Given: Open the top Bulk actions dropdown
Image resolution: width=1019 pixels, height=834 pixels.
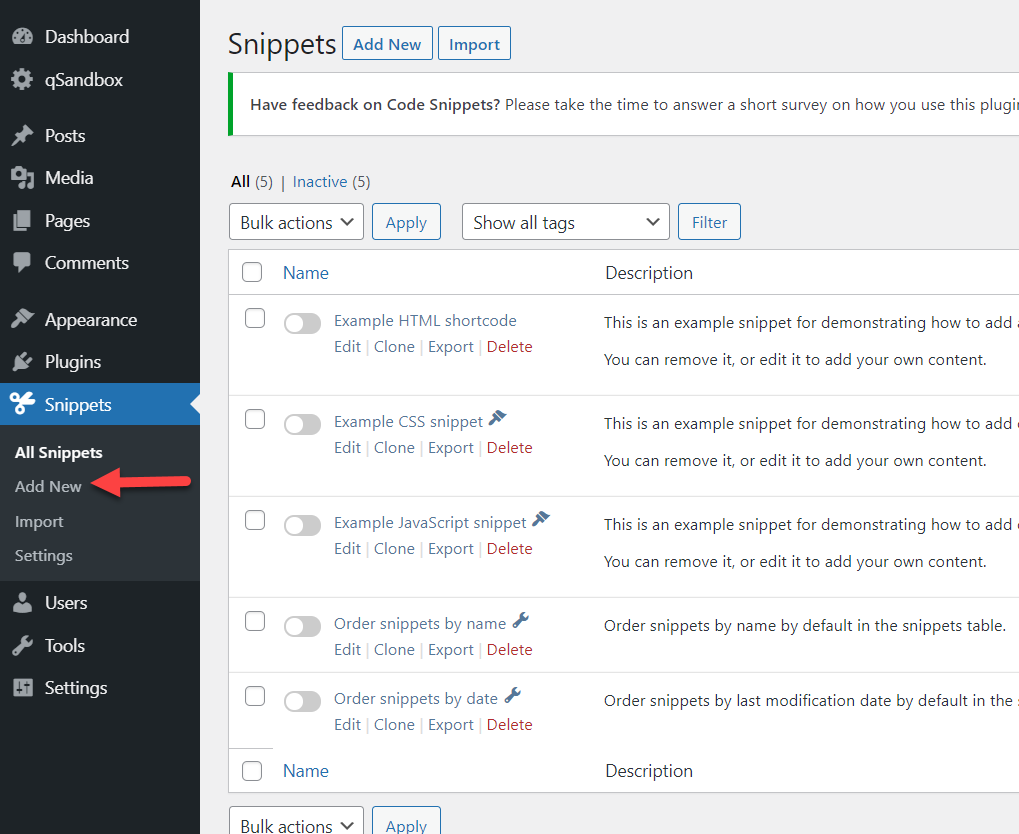Looking at the screenshot, I should (296, 222).
